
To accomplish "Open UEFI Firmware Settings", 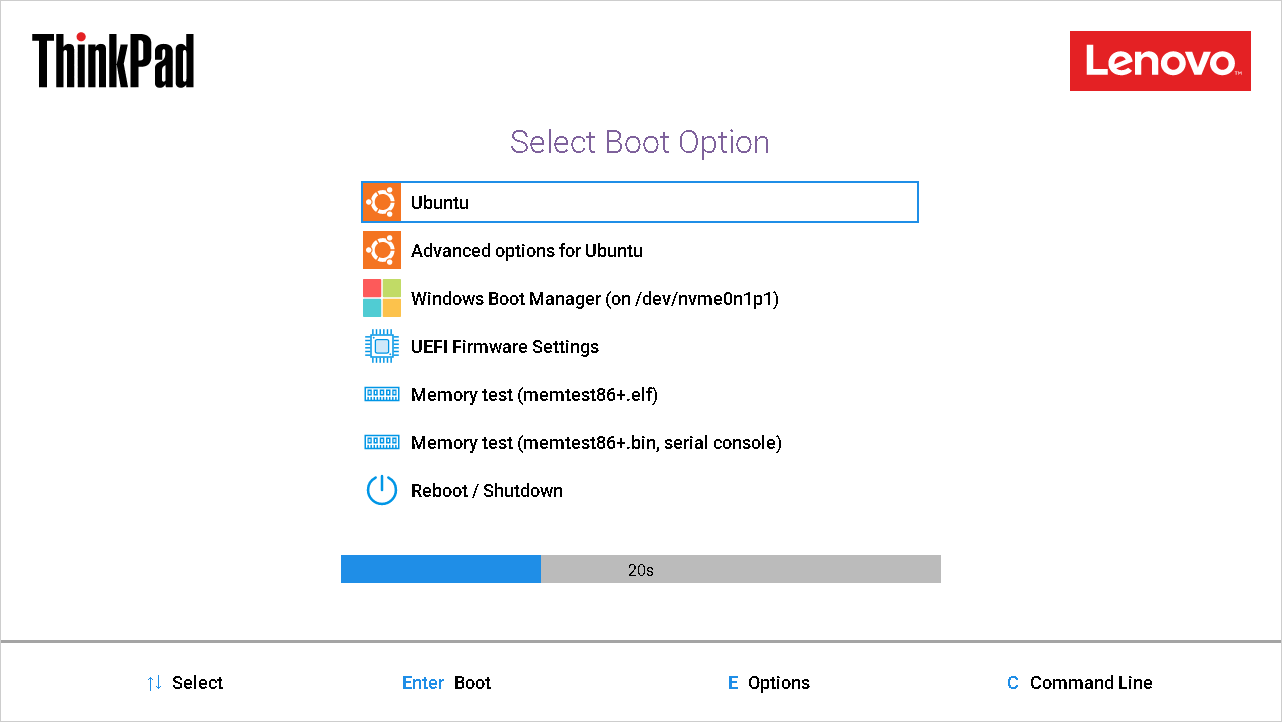I will pyautogui.click(x=640, y=346).
